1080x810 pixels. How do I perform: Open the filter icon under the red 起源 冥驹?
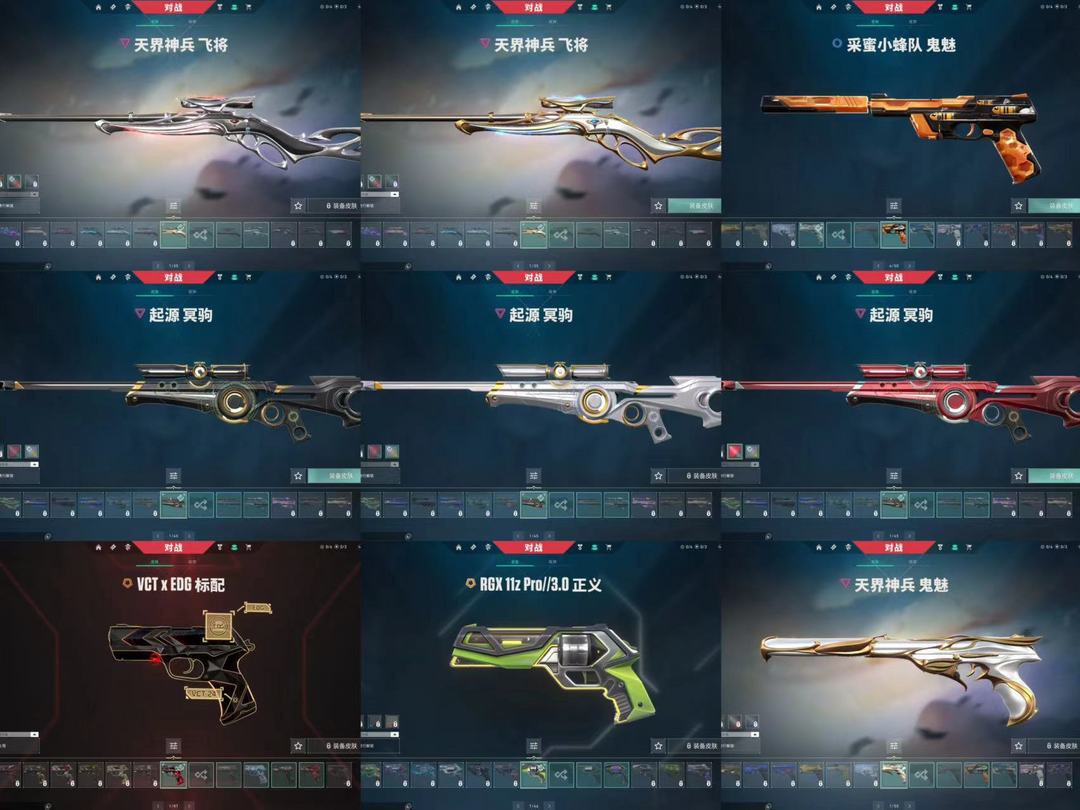pyautogui.click(x=893, y=476)
